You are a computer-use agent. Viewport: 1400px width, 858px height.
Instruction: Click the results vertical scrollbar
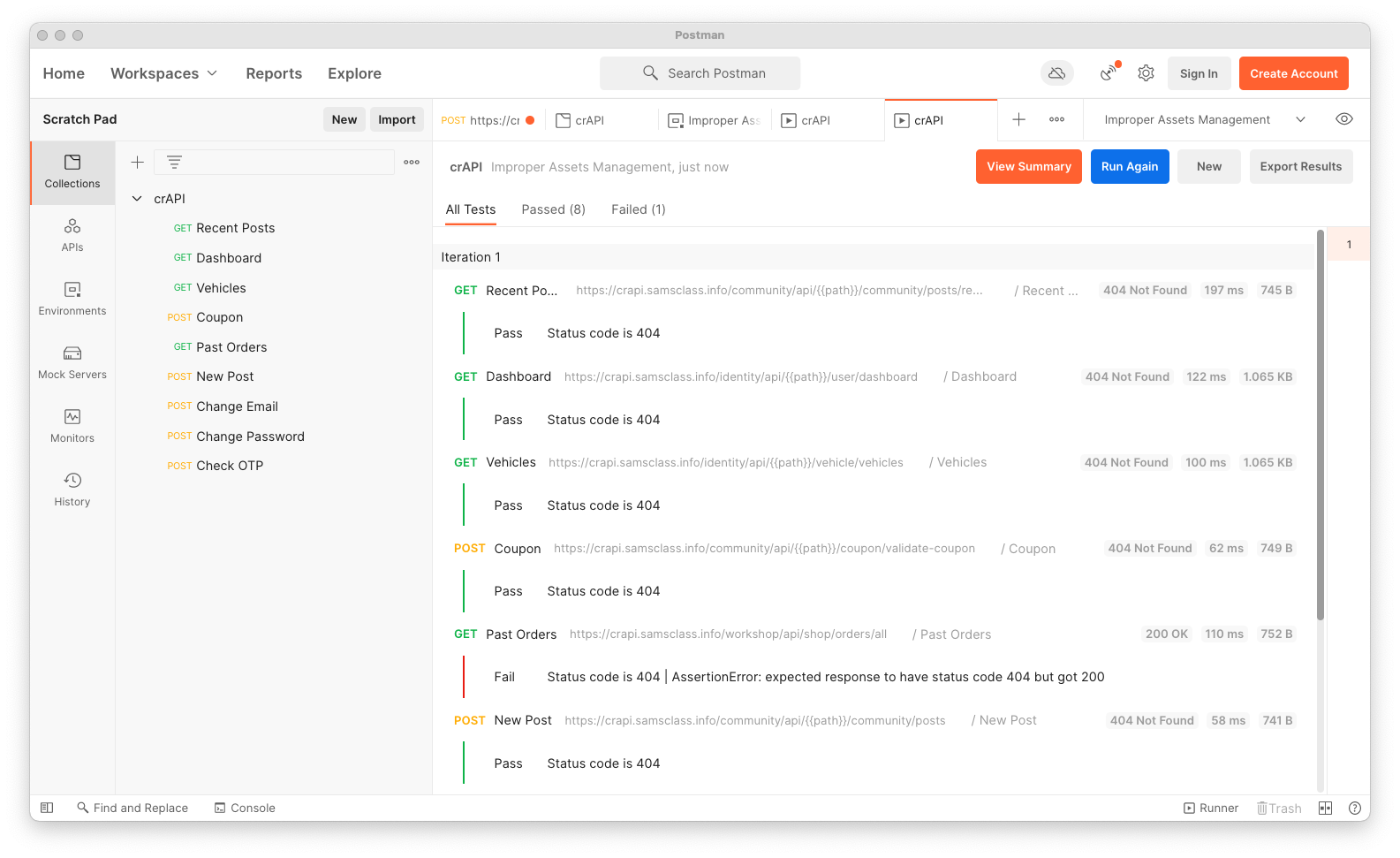coord(1321,424)
